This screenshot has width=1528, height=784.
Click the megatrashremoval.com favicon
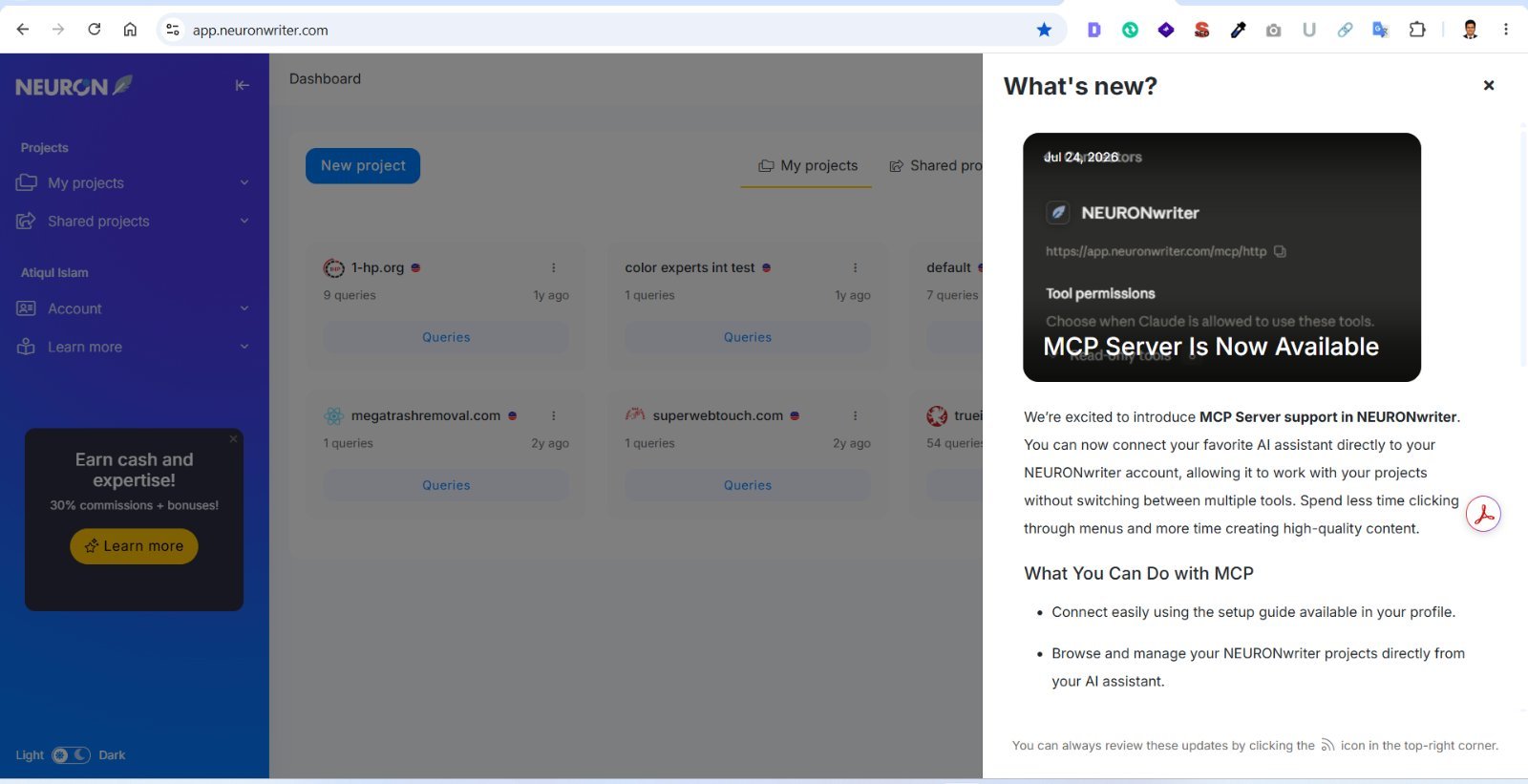333,416
